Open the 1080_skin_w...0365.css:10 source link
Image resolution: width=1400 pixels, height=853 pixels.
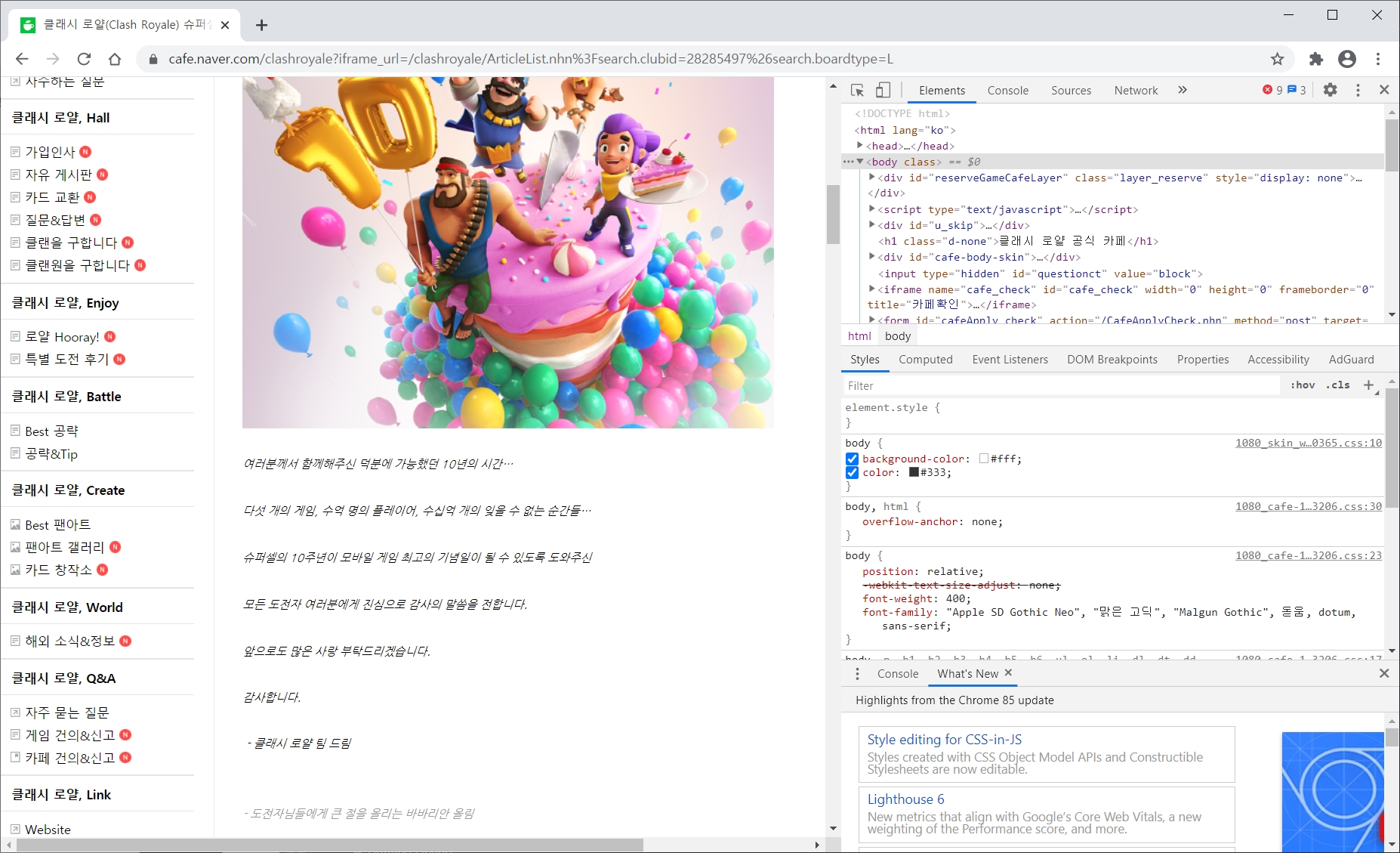[x=1308, y=443]
